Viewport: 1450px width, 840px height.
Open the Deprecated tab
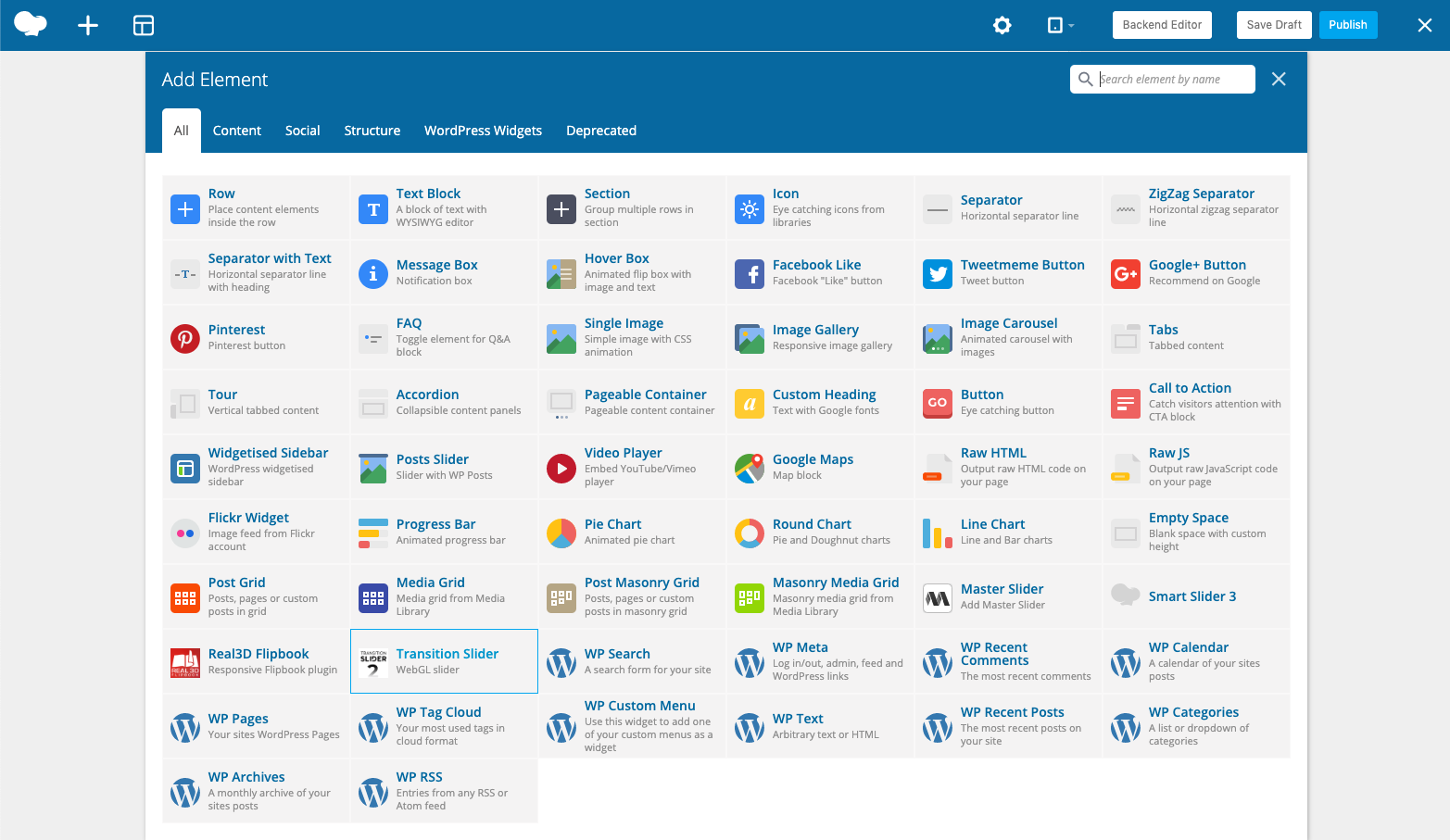click(x=601, y=131)
